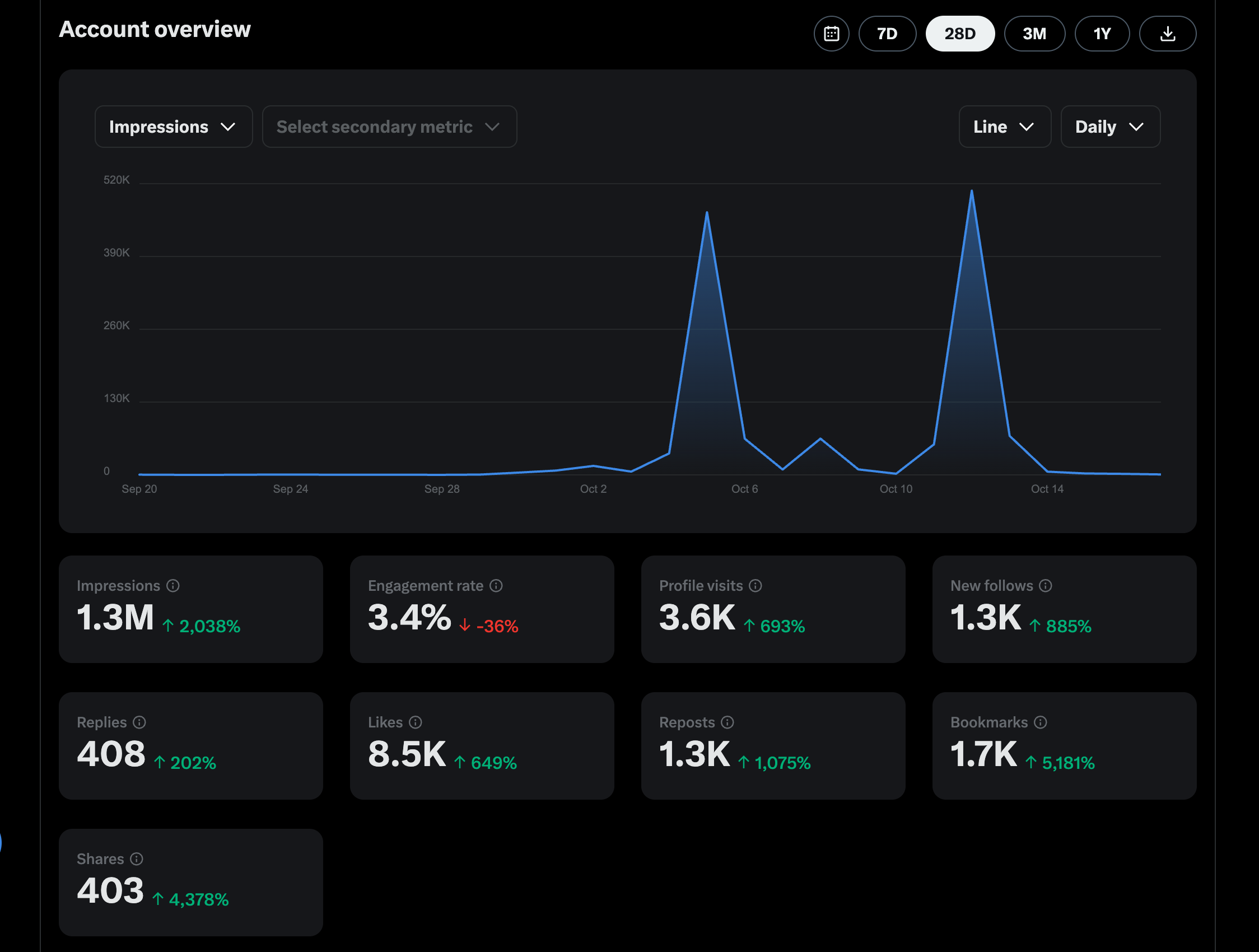
Task: Click info icon next to Impressions card
Action: [173, 586]
